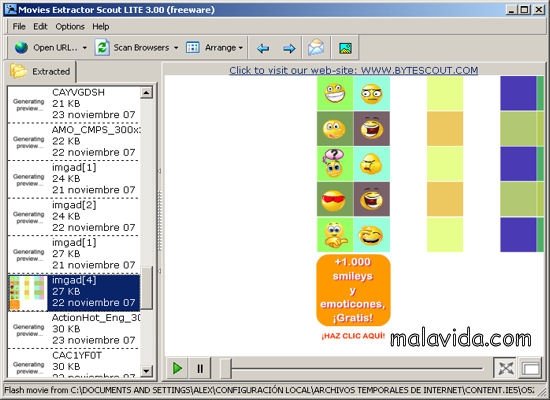Viewport: 550px width, 400px height.
Task: Click the file list scroll up arrow
Action: pos(146,93)
